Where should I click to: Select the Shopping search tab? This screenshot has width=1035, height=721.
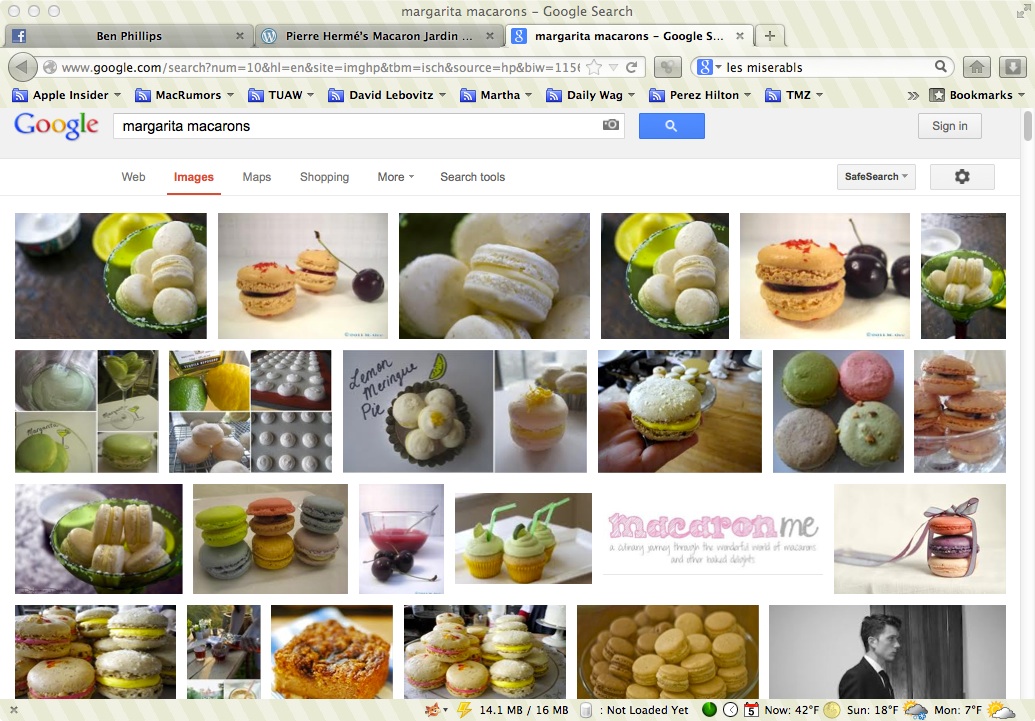[x=324, y=177]
